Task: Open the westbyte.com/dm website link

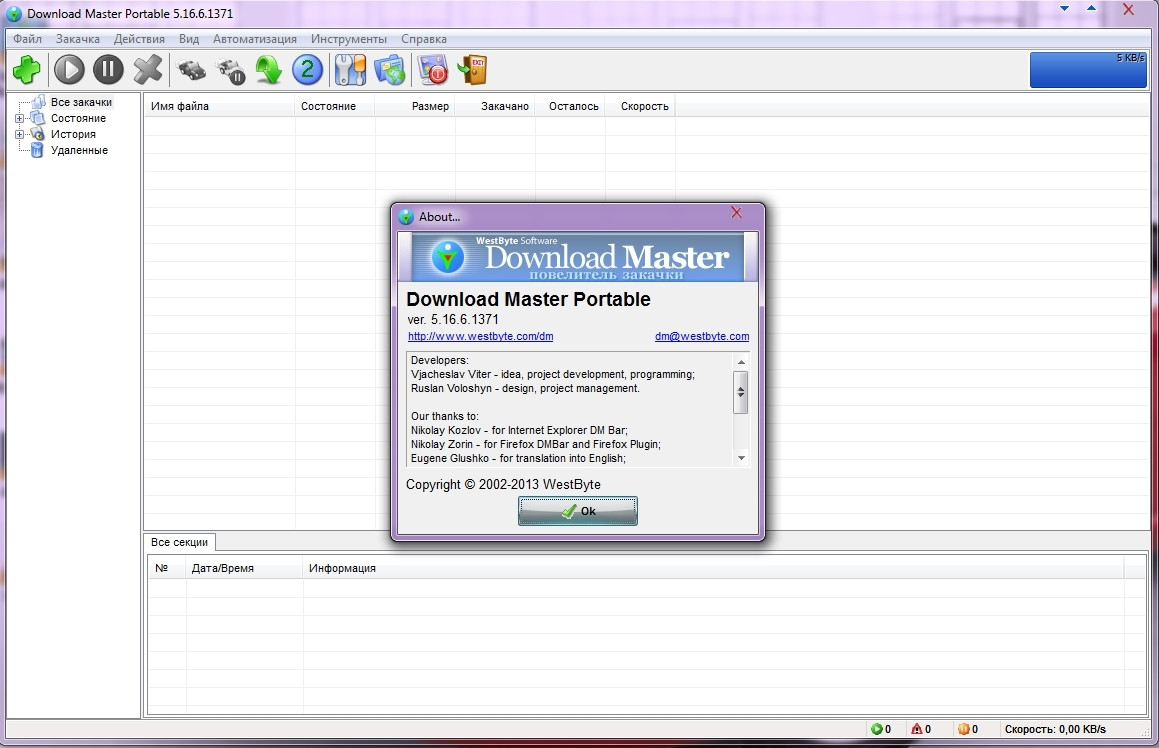Action: tap(480, 336)
